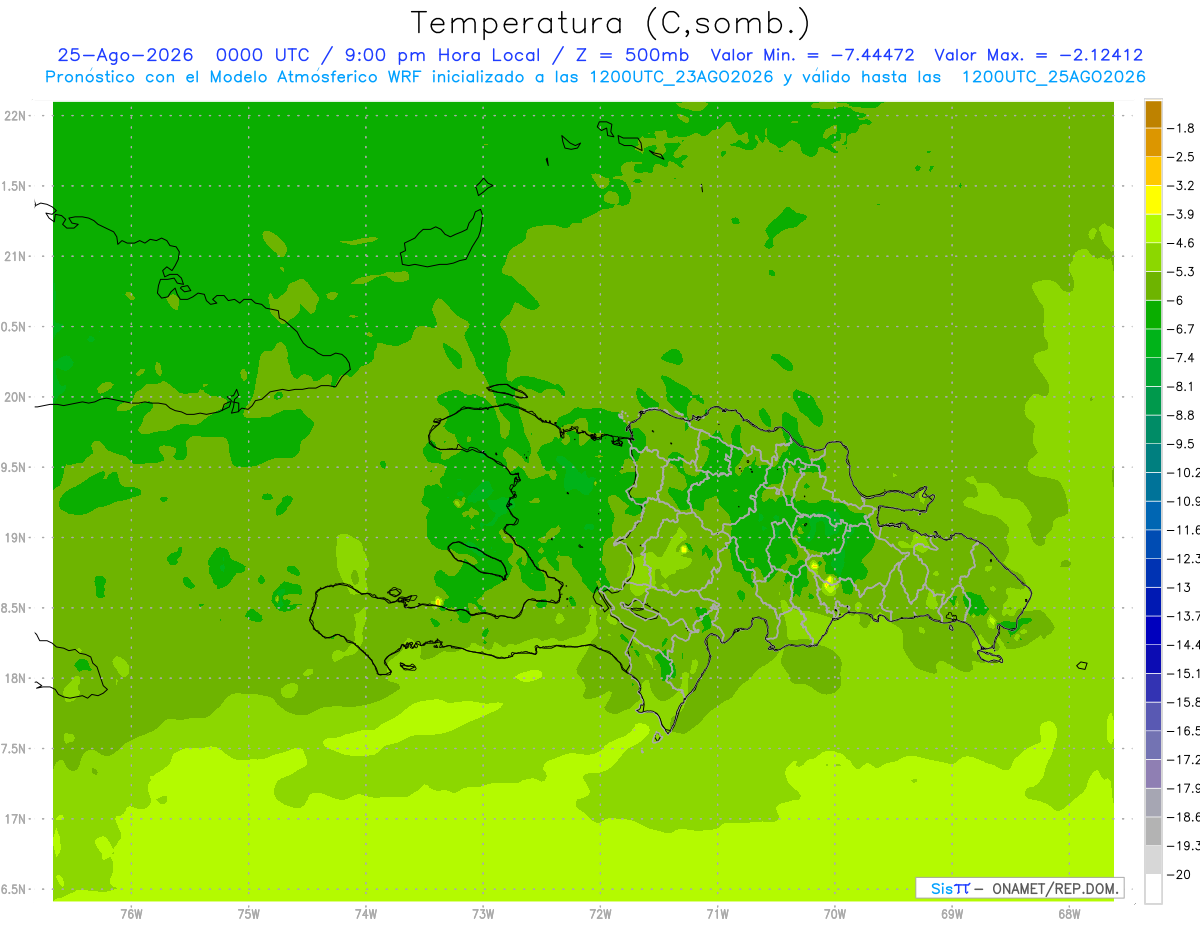The image size is (1200, 927).
Task: Click the "74W" longitude label
Action: pyautogui.click(x=366, y=914)
